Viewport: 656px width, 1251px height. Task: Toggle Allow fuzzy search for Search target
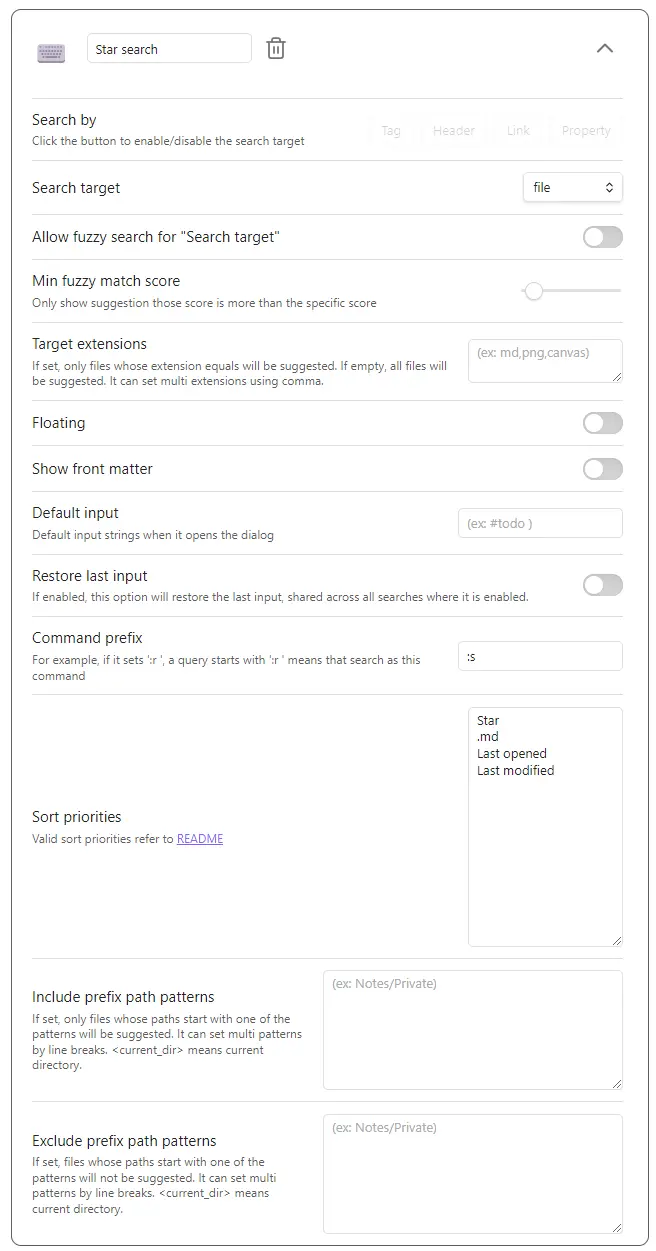click(602, 237)
